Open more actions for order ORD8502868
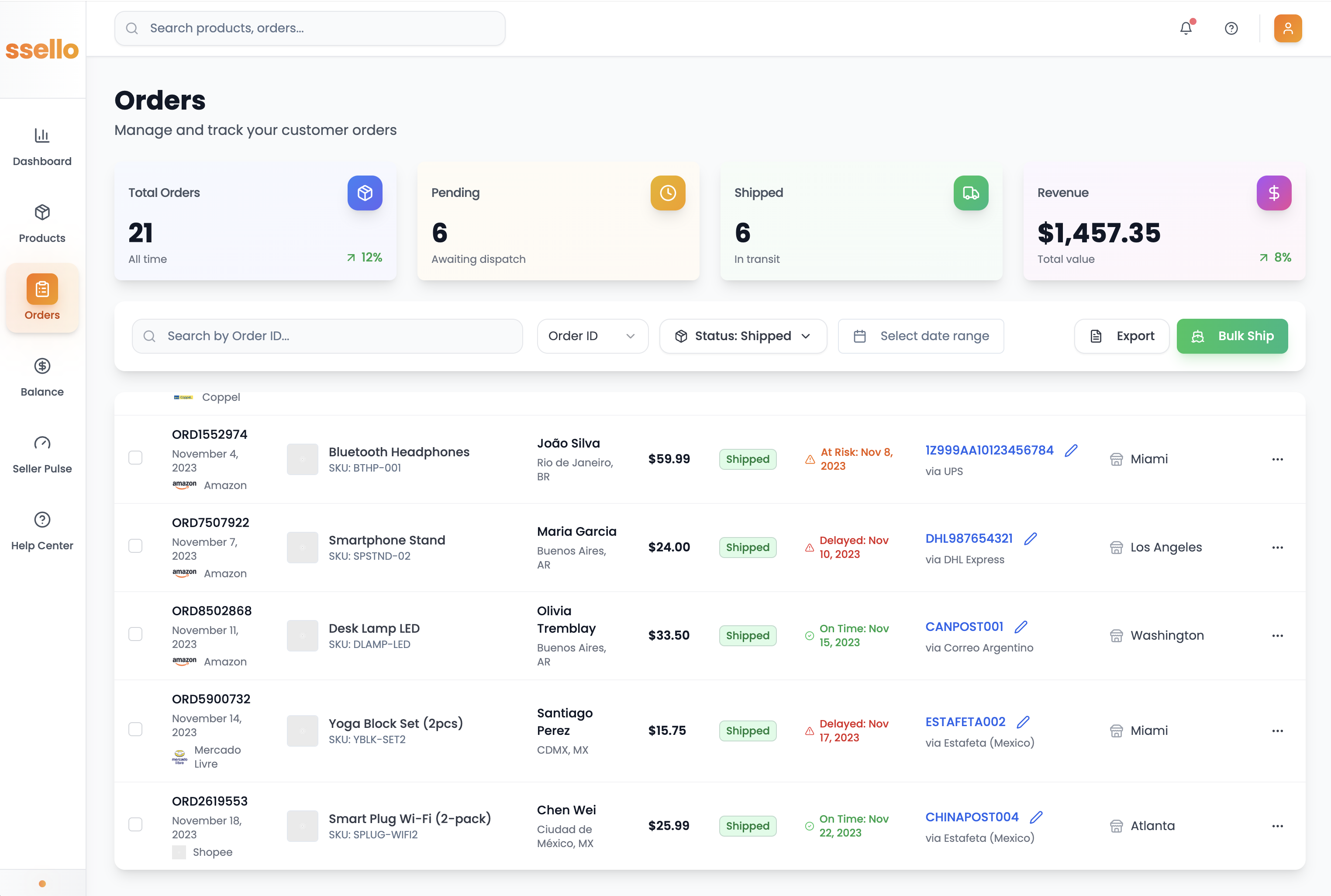 pyautogui.click(x=1277, y=635)
